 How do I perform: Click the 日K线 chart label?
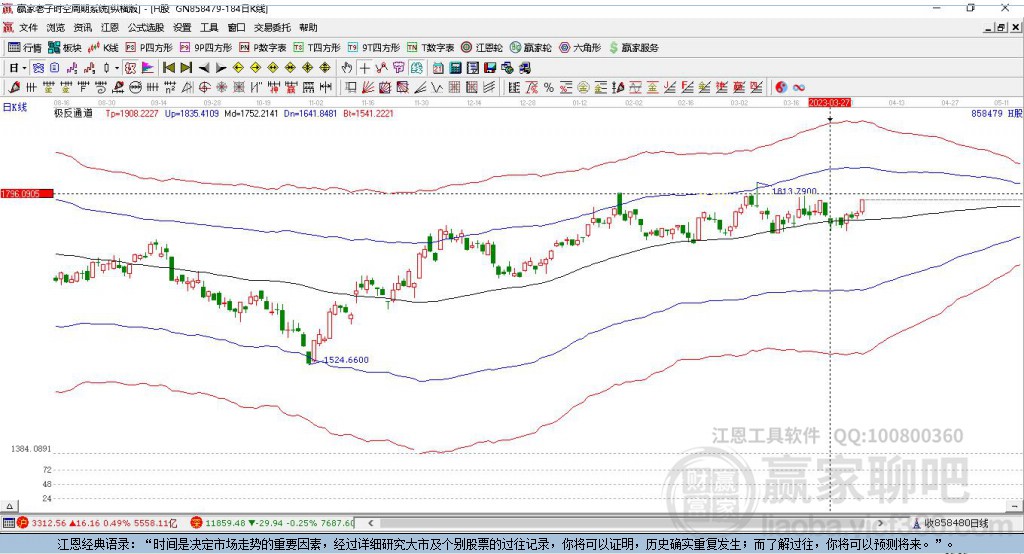pyautogui.click(x=14, y=107)
